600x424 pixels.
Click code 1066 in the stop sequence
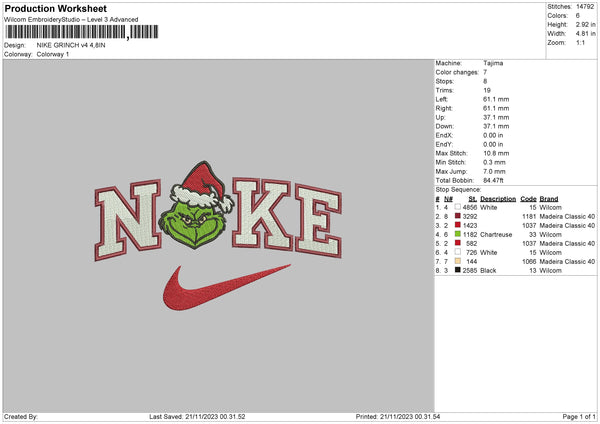coord(529,261)
